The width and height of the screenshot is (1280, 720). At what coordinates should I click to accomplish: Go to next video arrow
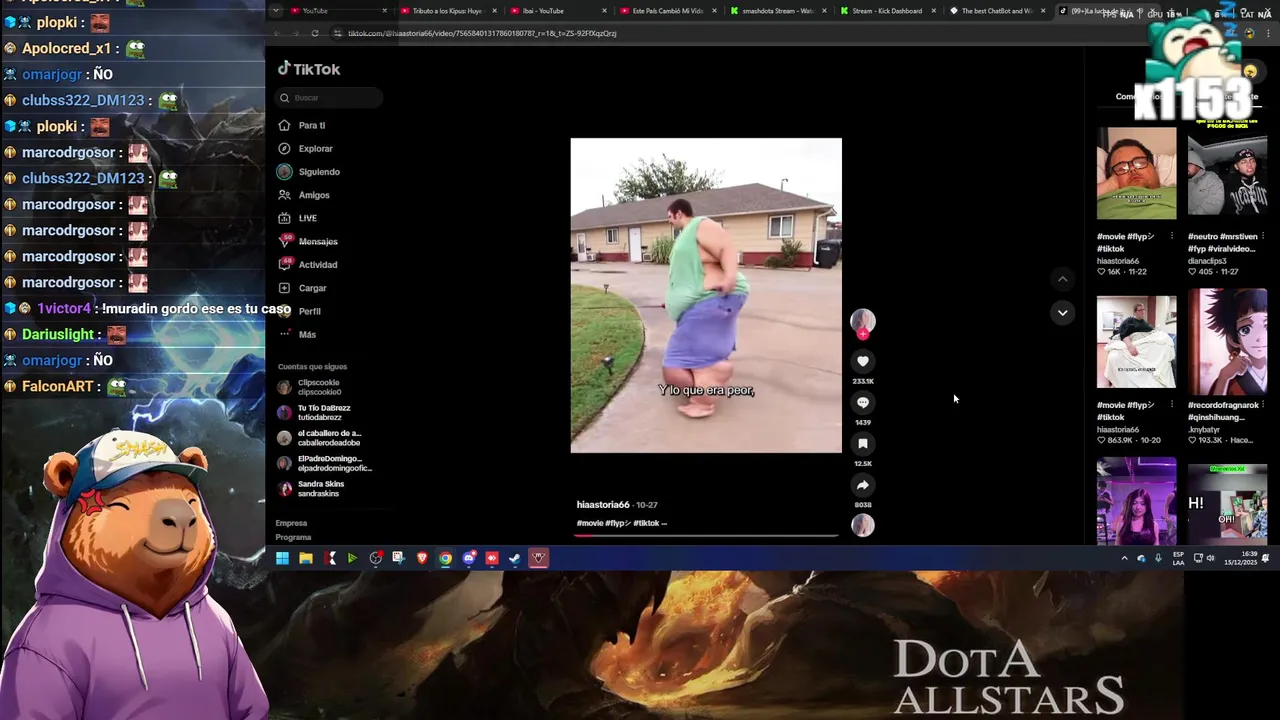(x=1062, y=312)
